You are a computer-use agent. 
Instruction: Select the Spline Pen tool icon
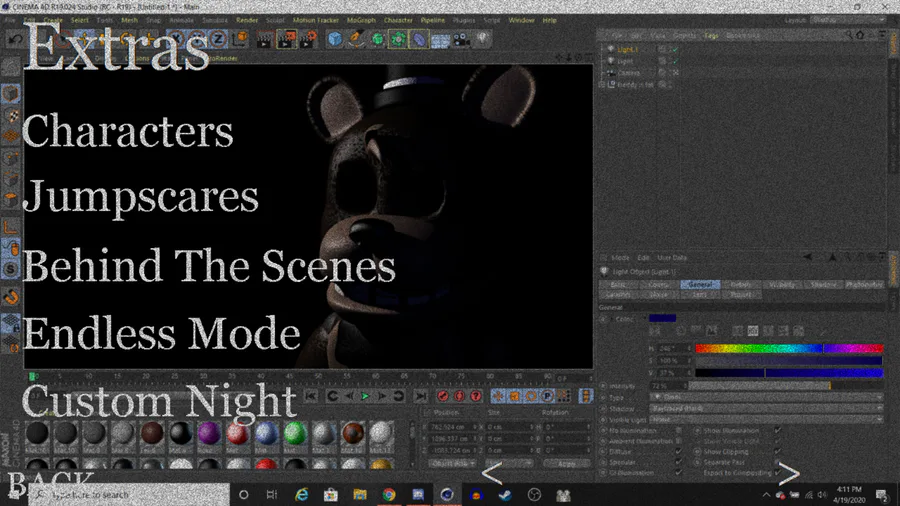[356, 39]
